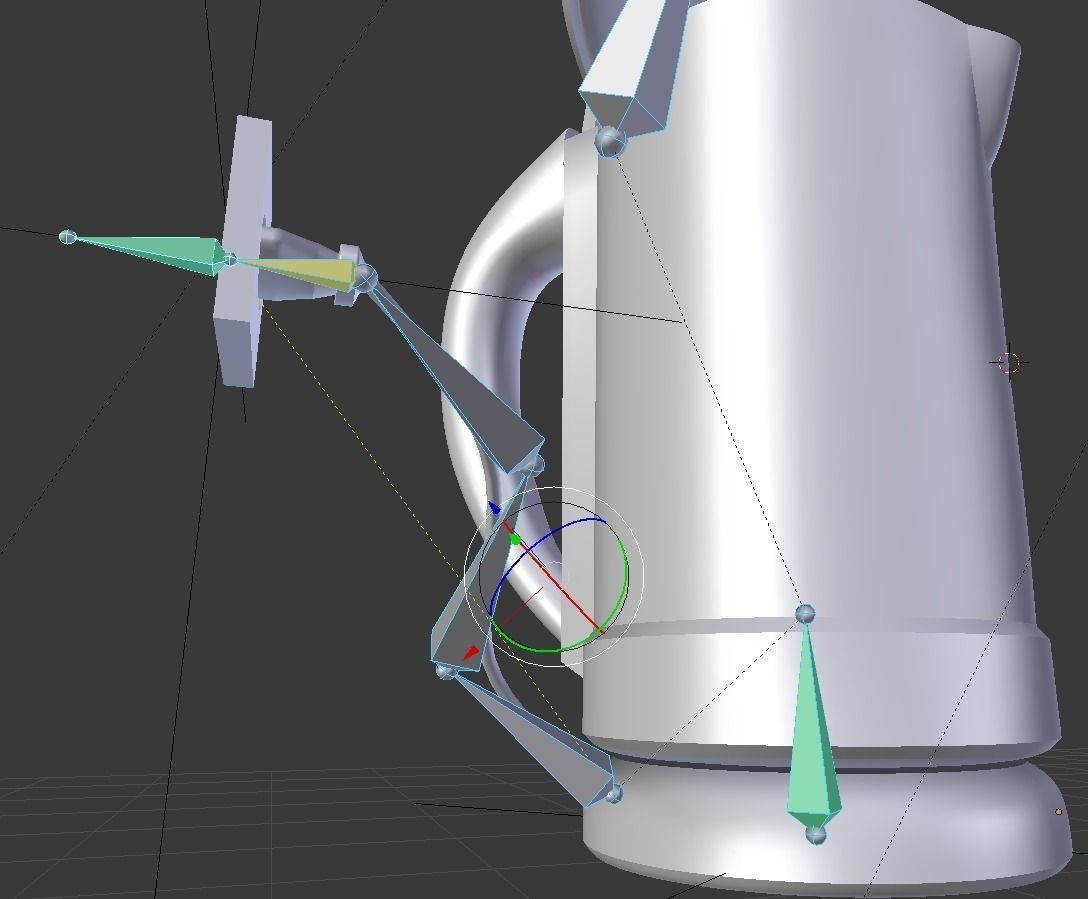Grab the blue ring of the rotation gizmo
Screen dimensions: 1088x899
point(548,532)
